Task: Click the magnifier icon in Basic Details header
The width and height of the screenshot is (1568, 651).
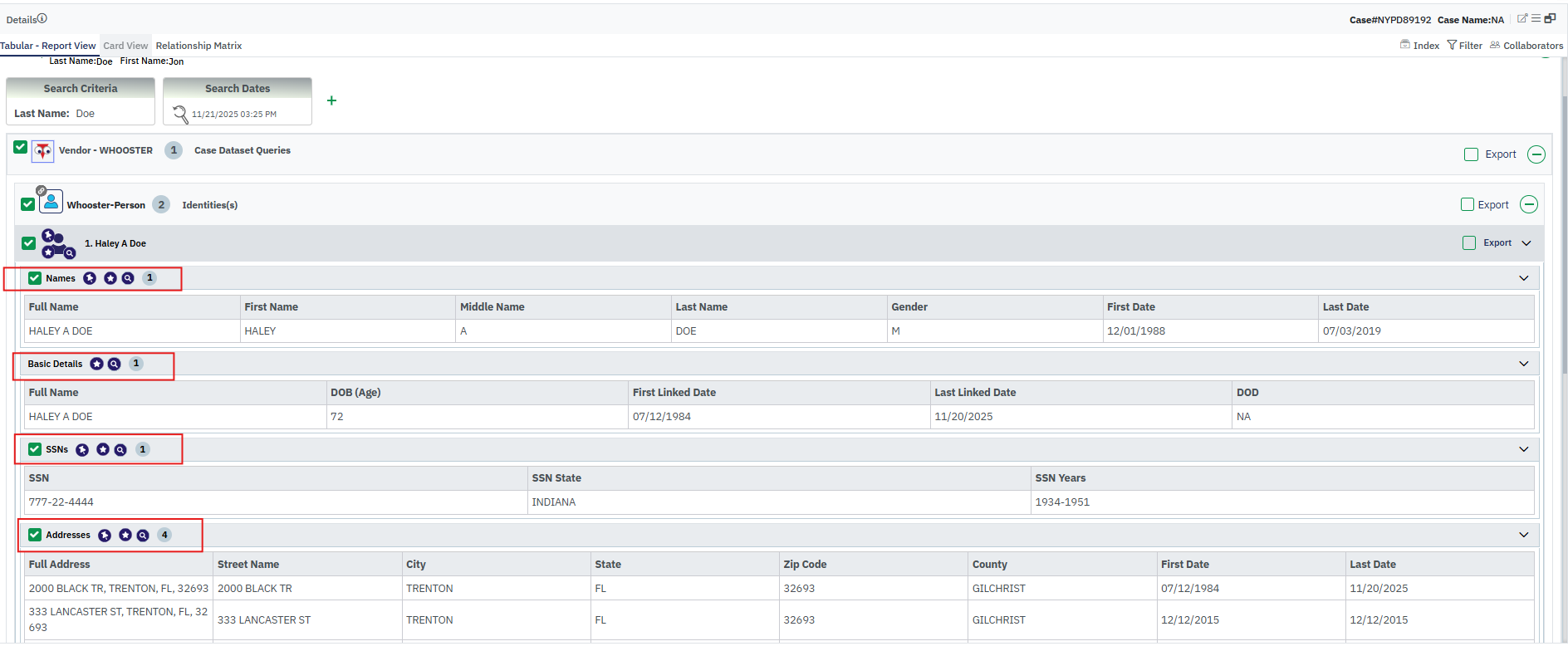Action: coord(115,365)
